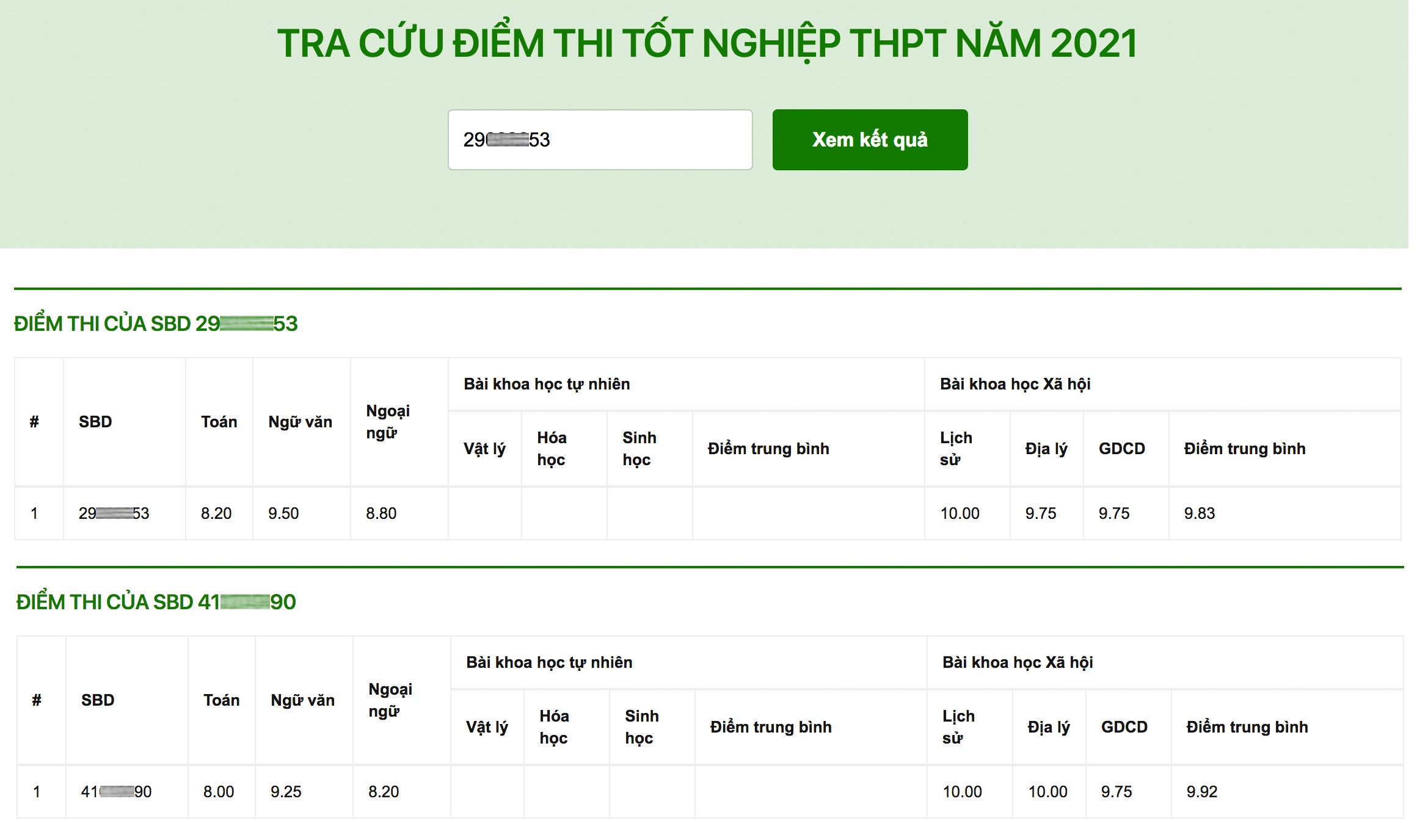This screenshot has width=1417, height=840.
Task: Select the Ngữ văn score 9.25
Action: [x=286, y=792]
